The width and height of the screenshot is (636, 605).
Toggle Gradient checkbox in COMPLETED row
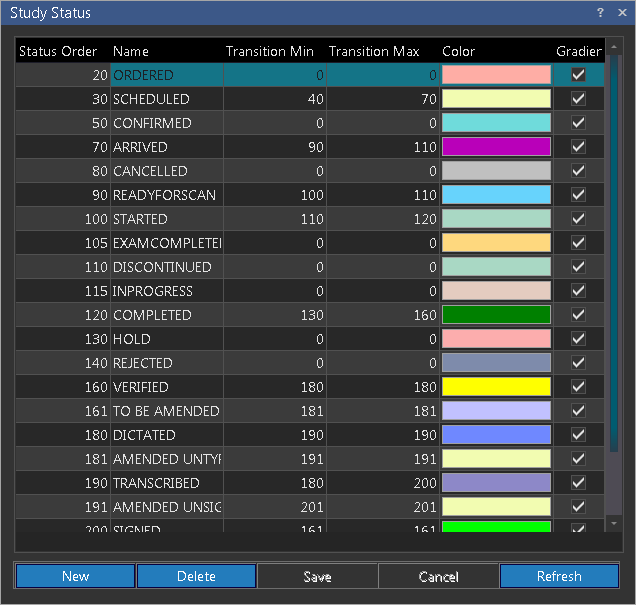tap(578, 315)
